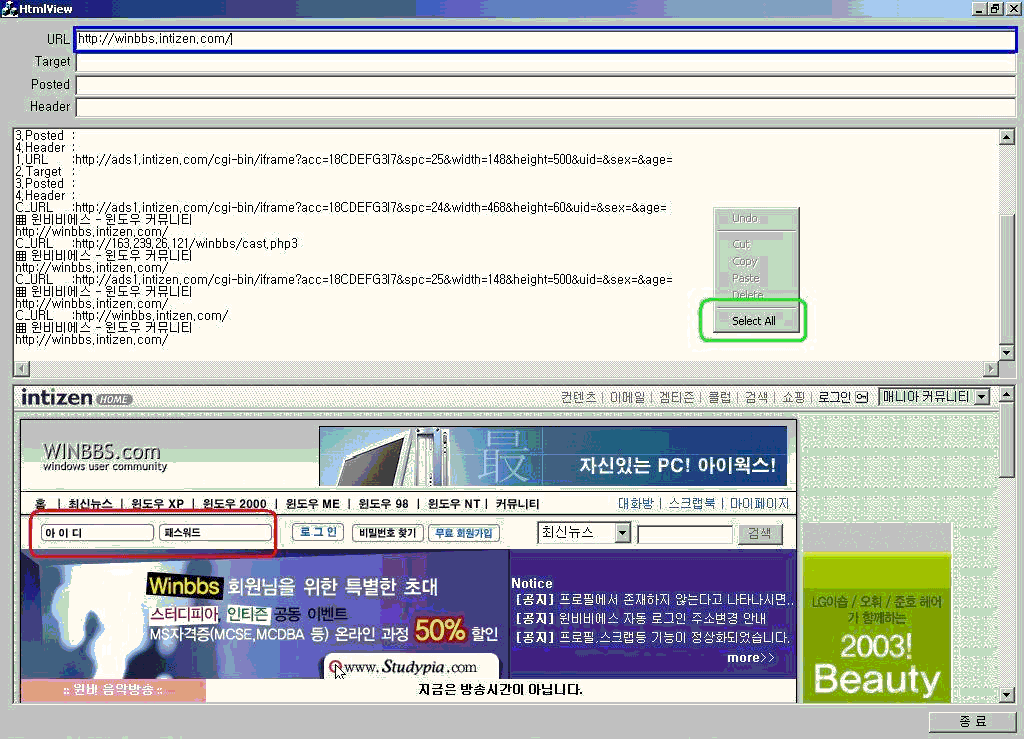Choose Select All from the context menu
Image resolution: width=1024 pixels, height=739 pixels.
754,321
